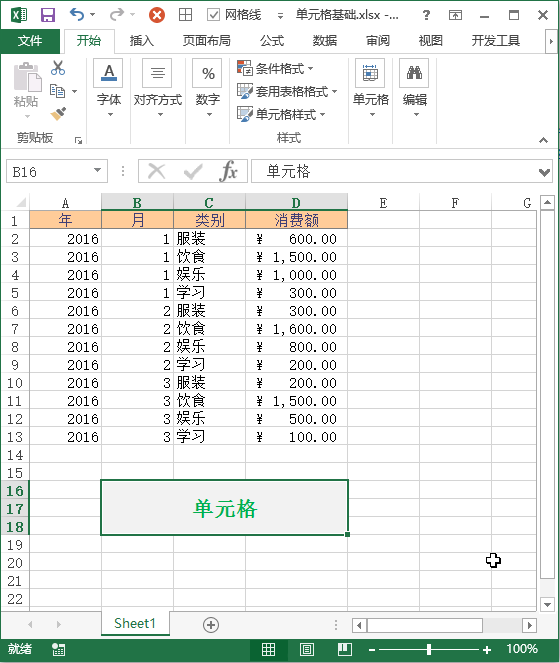The image size is (560, 663).
Task: Click the select-all corner triangle
Action: (x=20, y=203)
